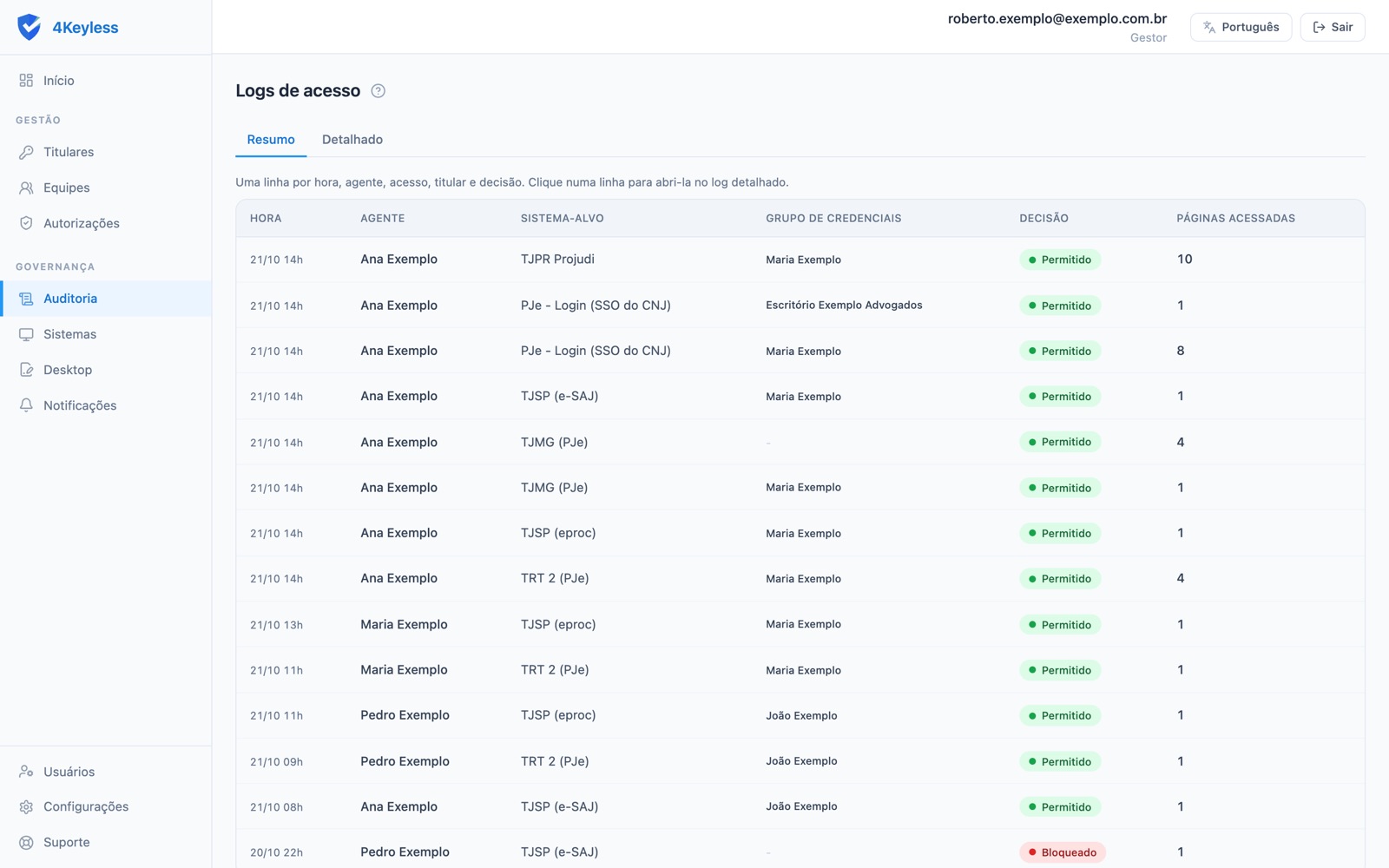The width and height of the screenshot is (1389, 868).
Task: Click the Permitido badge for TJPR Projudi
Action: coord(1060,260)
